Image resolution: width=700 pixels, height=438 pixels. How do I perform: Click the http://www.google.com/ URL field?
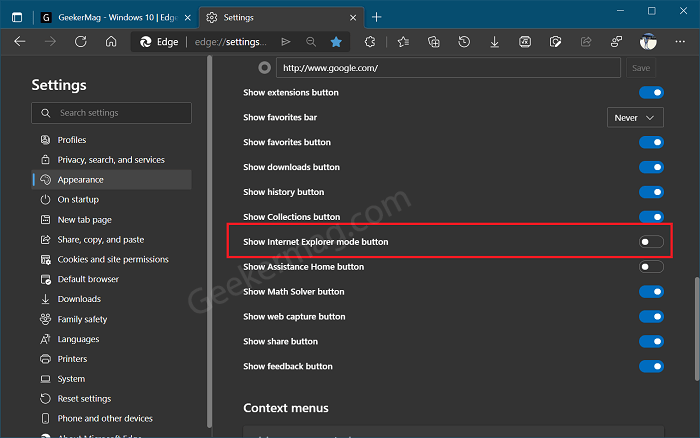pos(448,68)
